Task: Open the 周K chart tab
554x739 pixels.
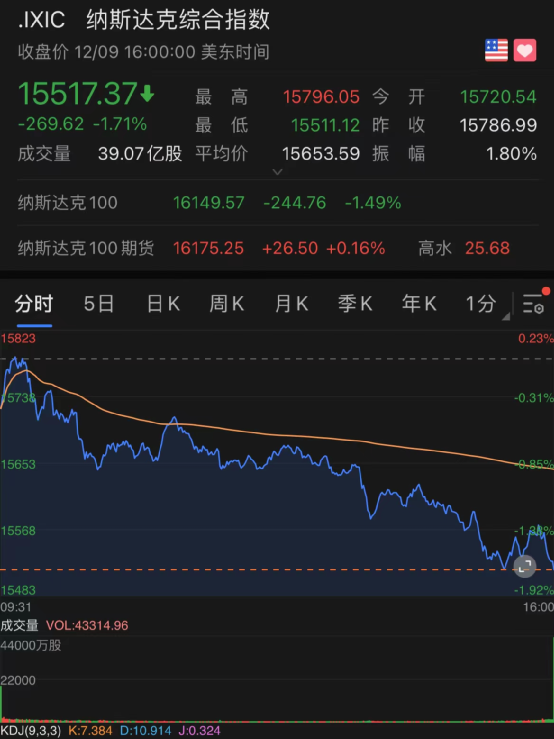Action: (x=227, y=304)
